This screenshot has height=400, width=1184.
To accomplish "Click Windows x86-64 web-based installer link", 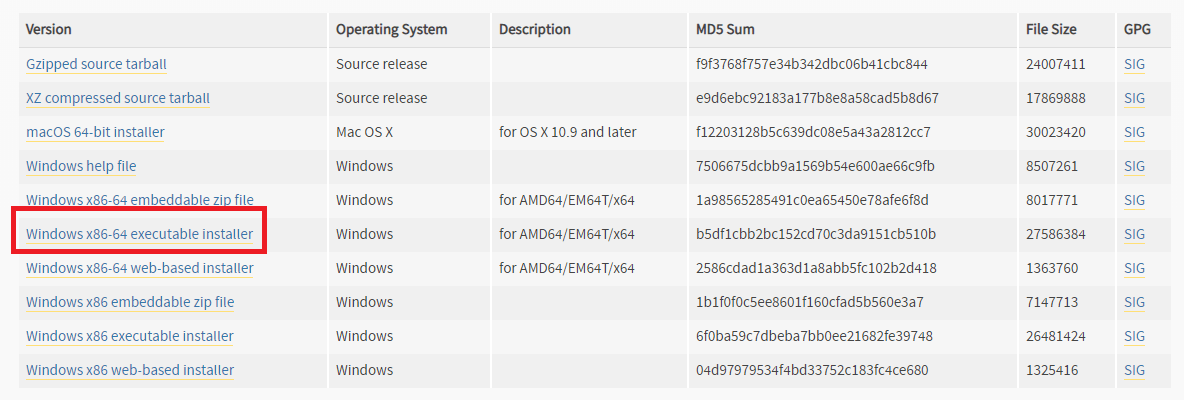I will [x=140, y=268].
